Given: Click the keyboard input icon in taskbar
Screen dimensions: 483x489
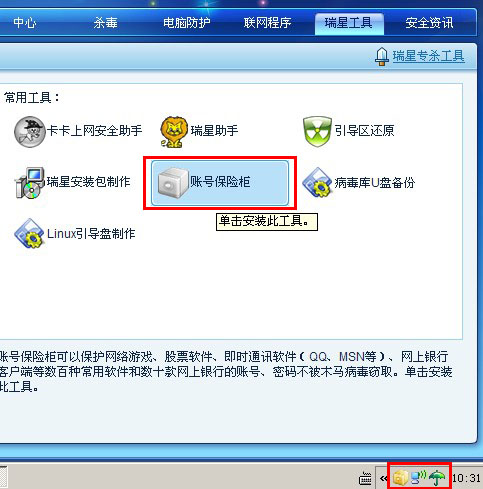Looking at the screenshot, I should 365,479.
